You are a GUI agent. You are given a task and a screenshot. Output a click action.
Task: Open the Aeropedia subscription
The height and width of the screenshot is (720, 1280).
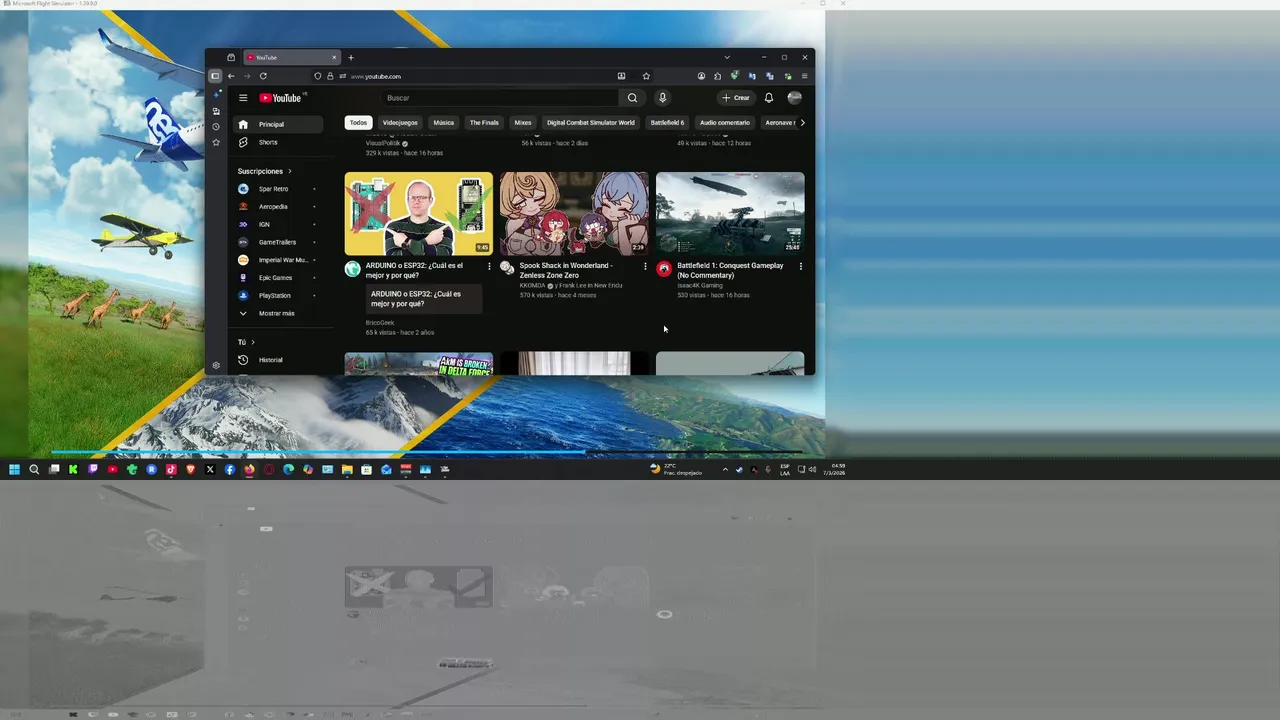(x=278, y=207)
